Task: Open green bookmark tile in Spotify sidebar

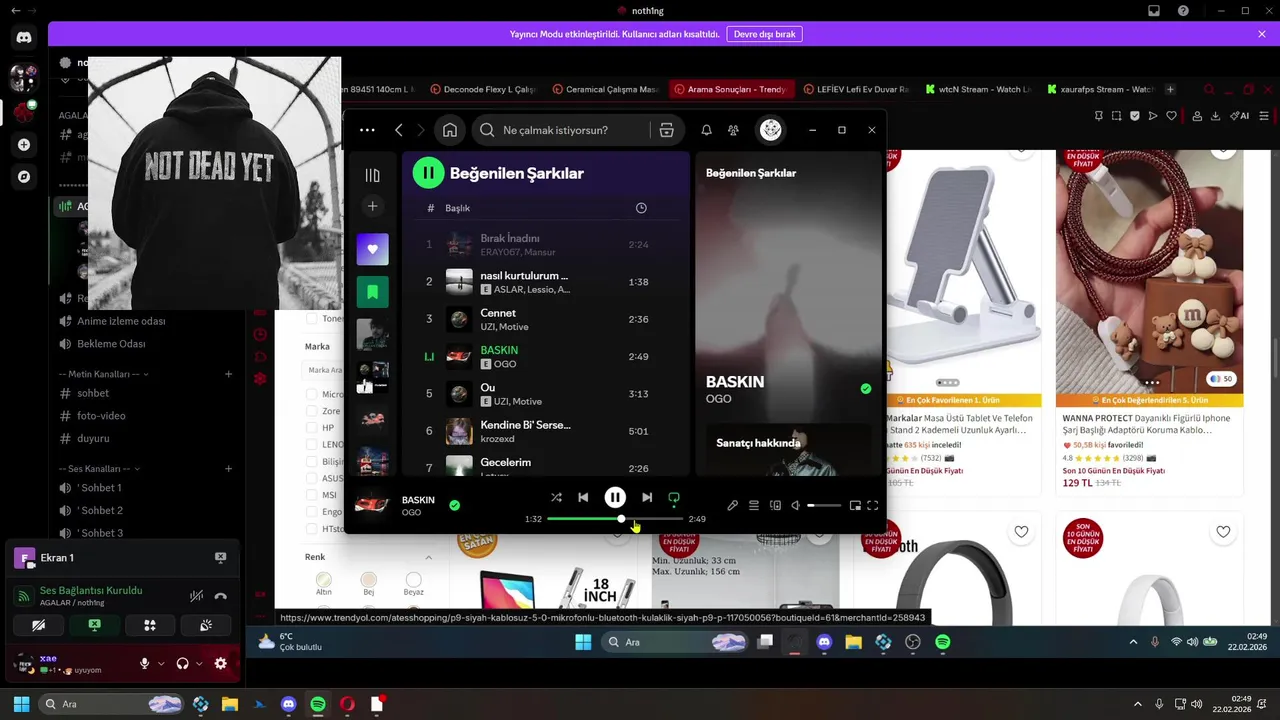Action: [x=372, y=292]
